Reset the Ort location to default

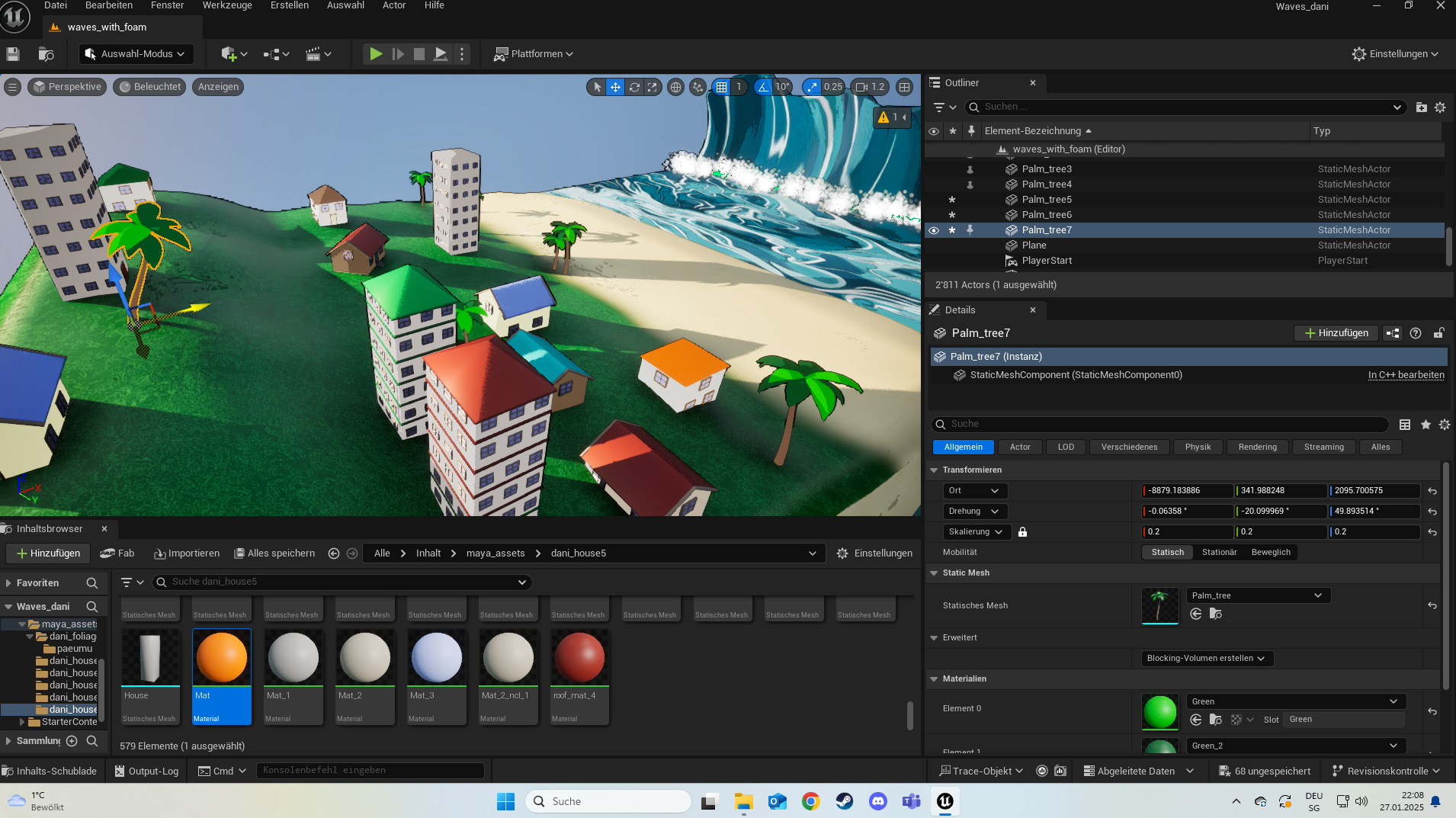click(1432, 491)
